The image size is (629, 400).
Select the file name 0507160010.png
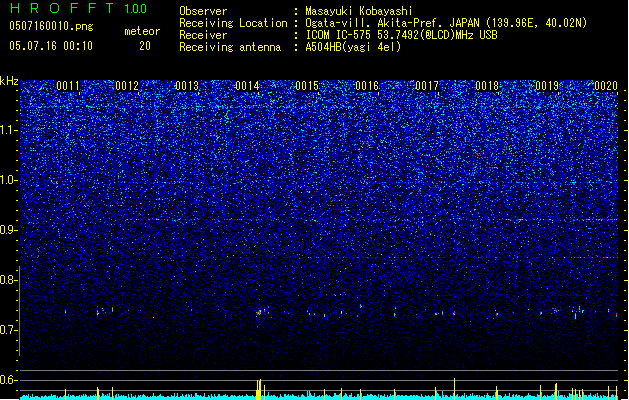click(x=51, y=26)
